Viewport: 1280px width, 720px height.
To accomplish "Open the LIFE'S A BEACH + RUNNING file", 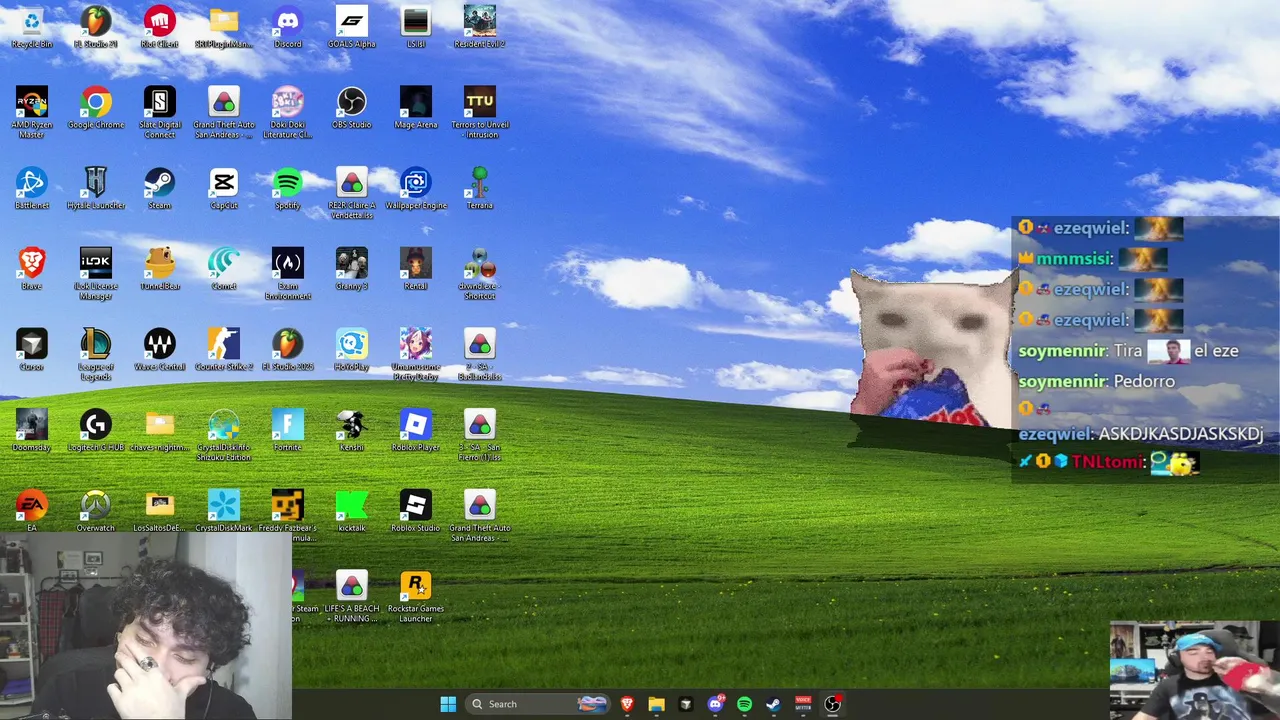I will coord(351,597).
